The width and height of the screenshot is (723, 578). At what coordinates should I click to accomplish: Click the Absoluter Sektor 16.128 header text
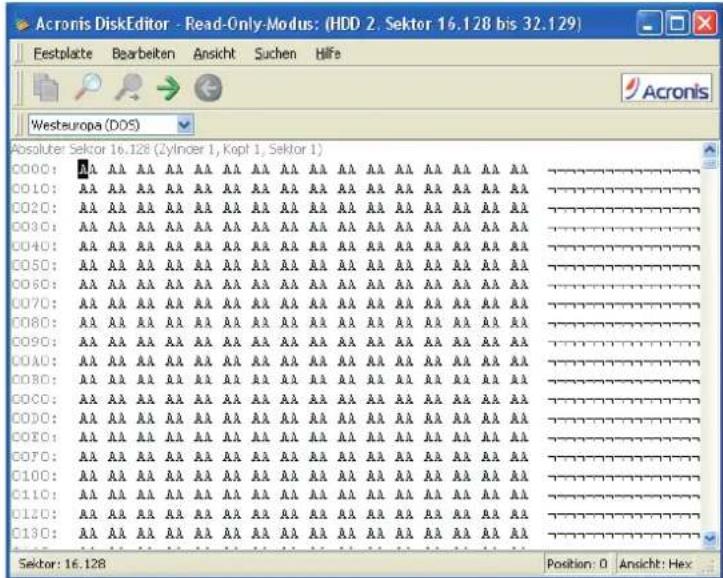click(166, 149)
